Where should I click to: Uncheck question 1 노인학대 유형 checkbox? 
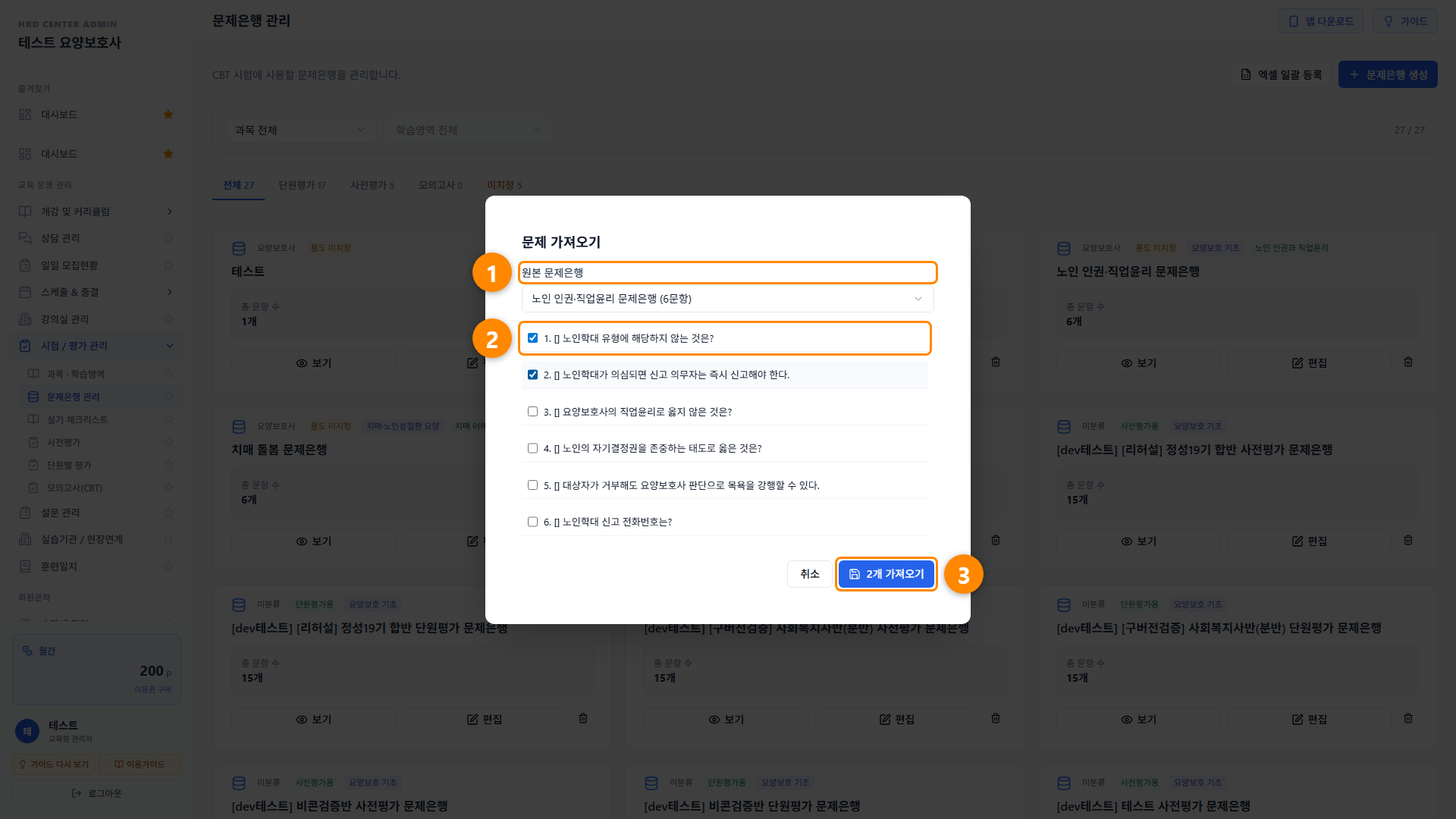click(x=532, y=338)
